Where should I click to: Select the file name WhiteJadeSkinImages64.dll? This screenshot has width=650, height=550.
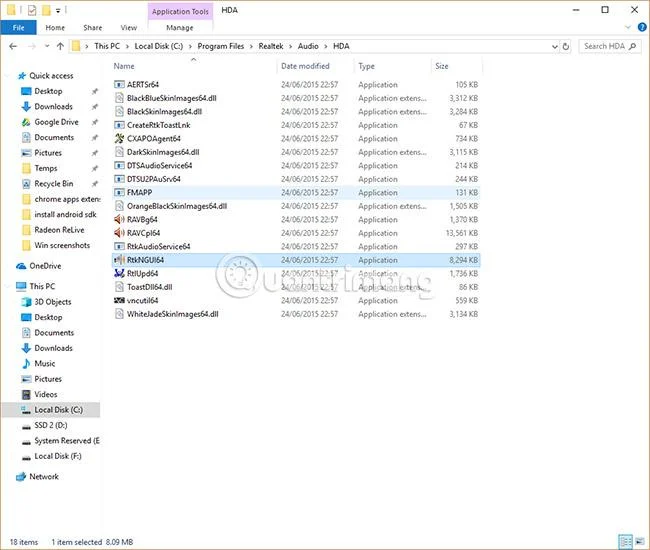[172, 314]
